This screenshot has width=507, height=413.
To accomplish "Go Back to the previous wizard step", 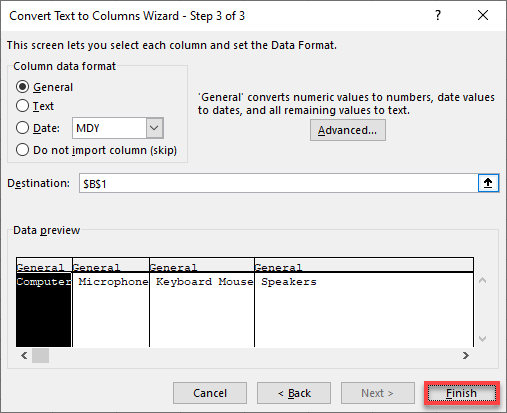I will tap(294, 393).
